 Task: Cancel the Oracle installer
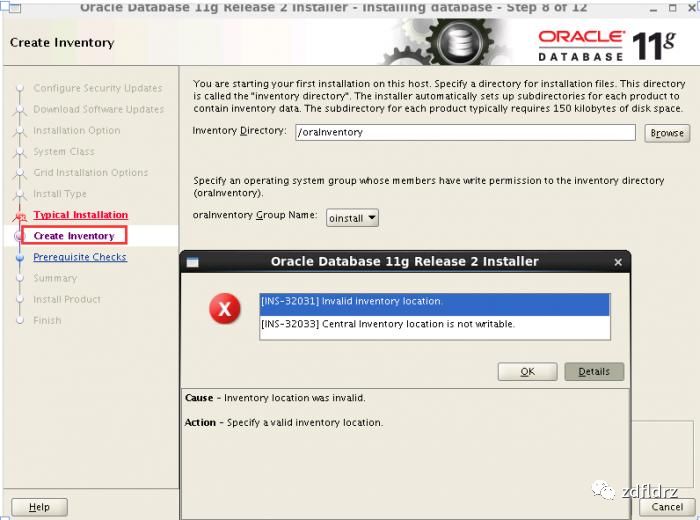pyautogui.click(x=667, y=507)
